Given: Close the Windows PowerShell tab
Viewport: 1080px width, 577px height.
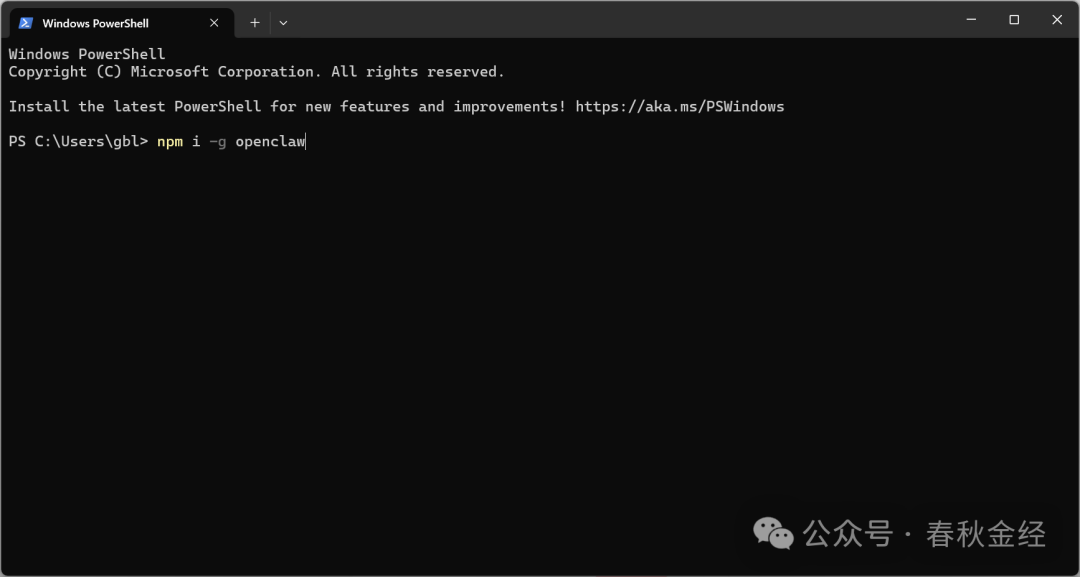Looking at the screenshot, I should point(214,22).
